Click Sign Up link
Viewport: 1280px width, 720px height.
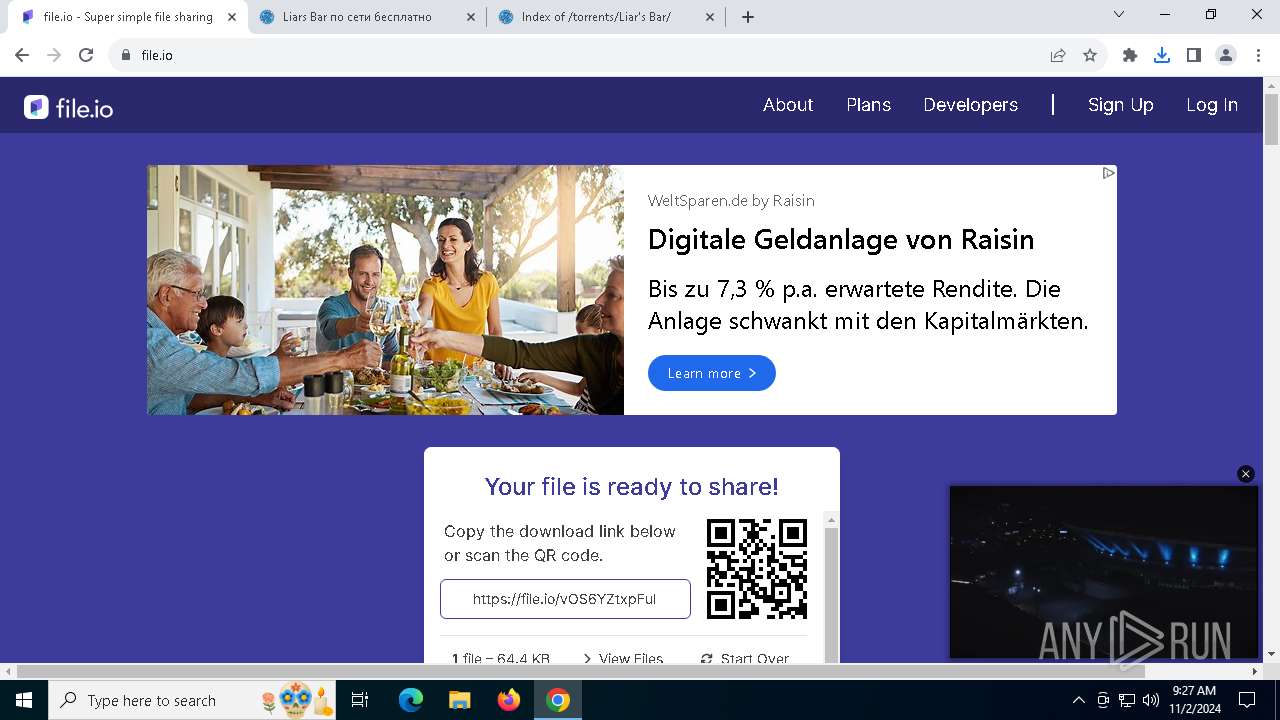click(1120, 105)
